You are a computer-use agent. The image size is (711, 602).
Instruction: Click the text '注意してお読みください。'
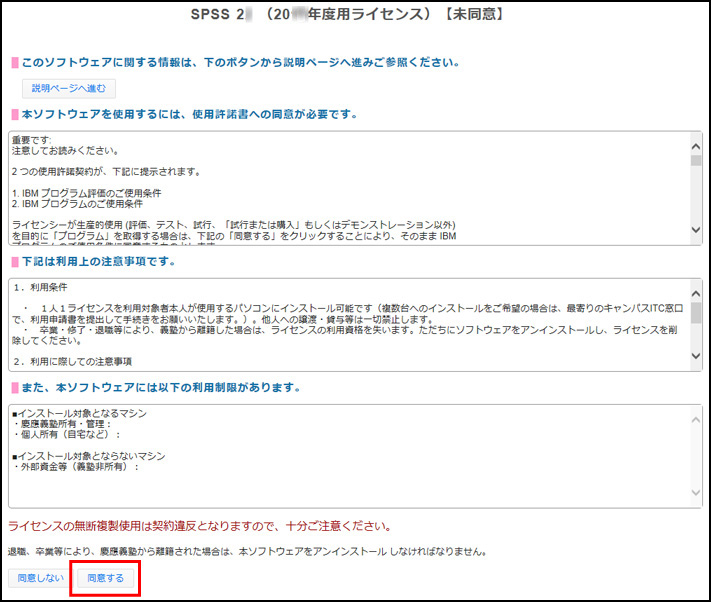[x=65, y=151]
